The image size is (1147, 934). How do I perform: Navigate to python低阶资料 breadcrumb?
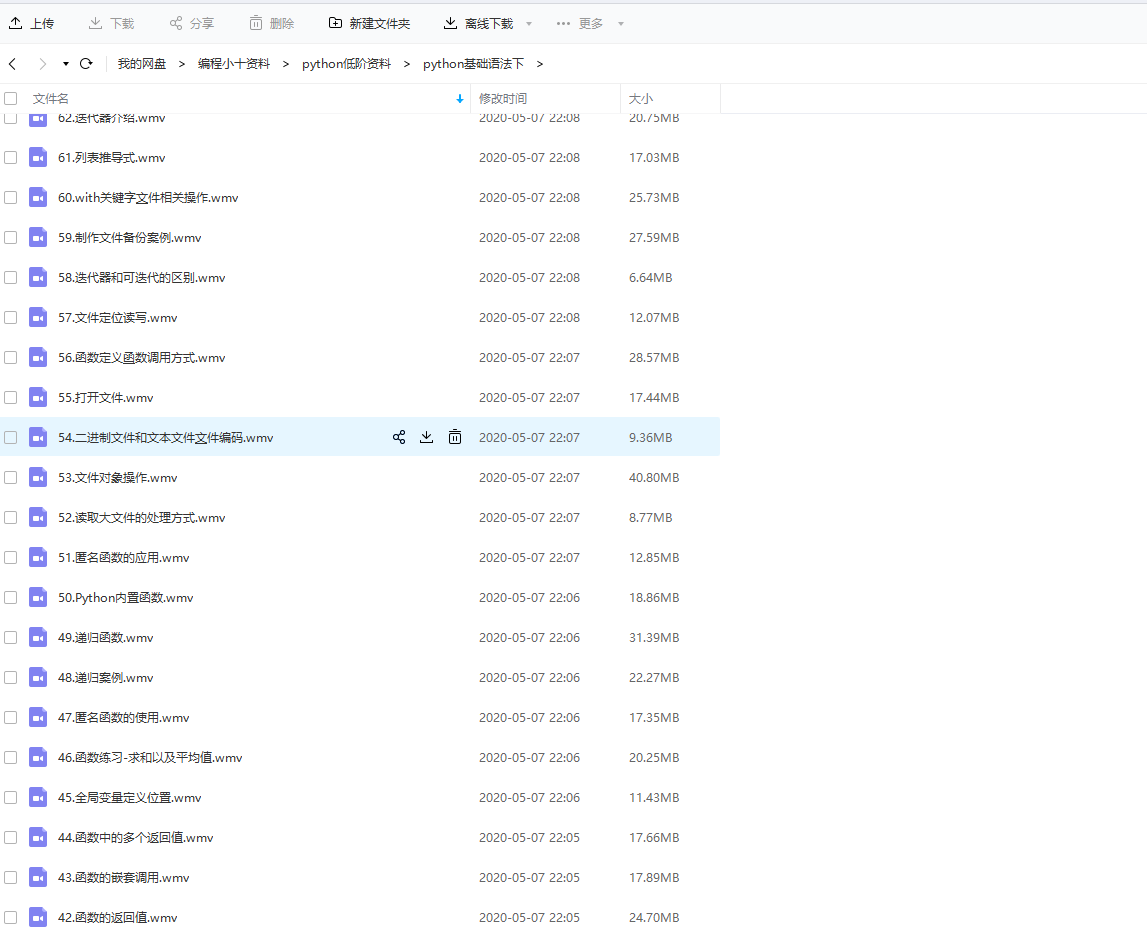tap(347, 64)
